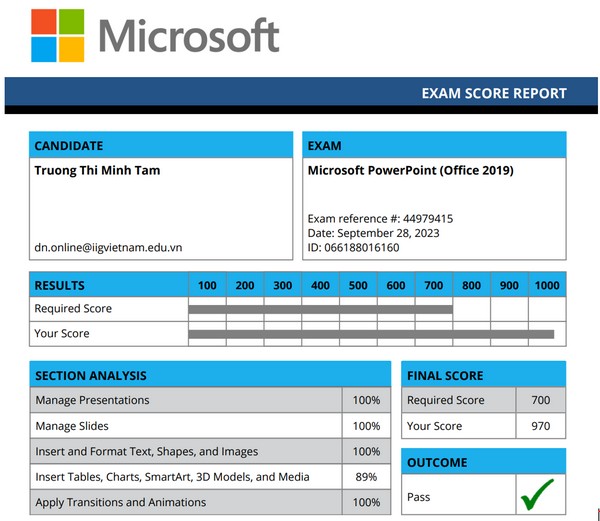
Task: Click the 500 column header in Results
Action: (358, 285)
